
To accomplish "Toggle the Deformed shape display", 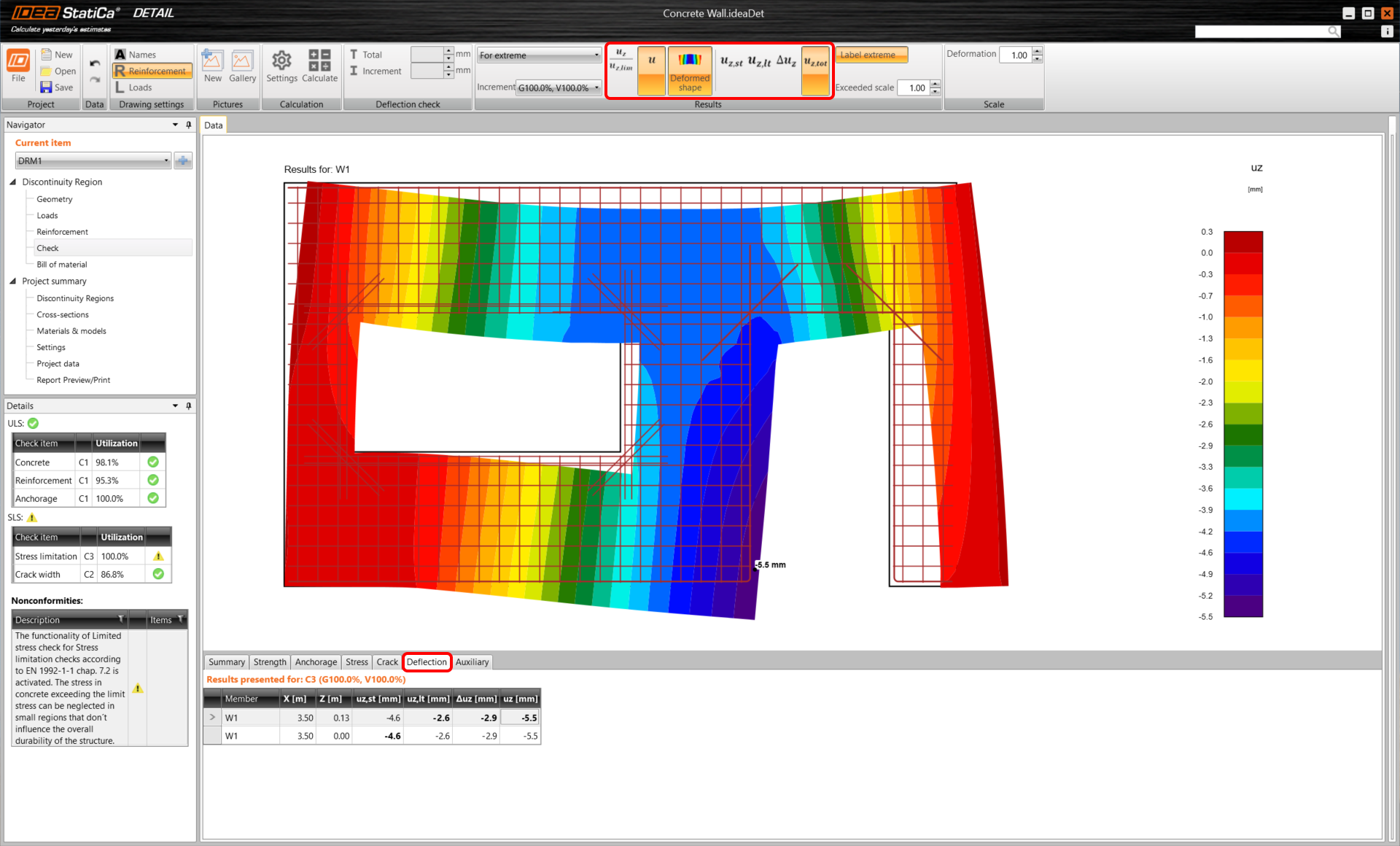I will click(x=689, y=71).
